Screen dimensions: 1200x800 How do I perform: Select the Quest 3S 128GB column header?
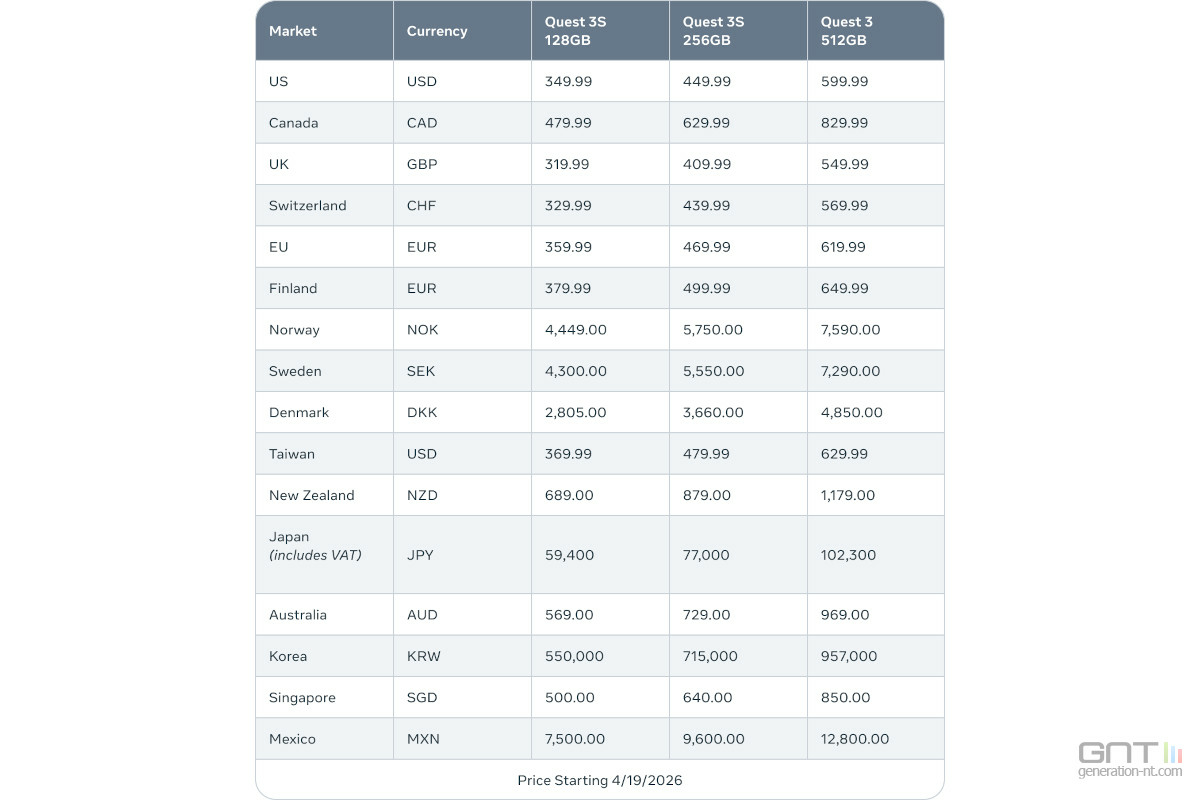point(575,31)
